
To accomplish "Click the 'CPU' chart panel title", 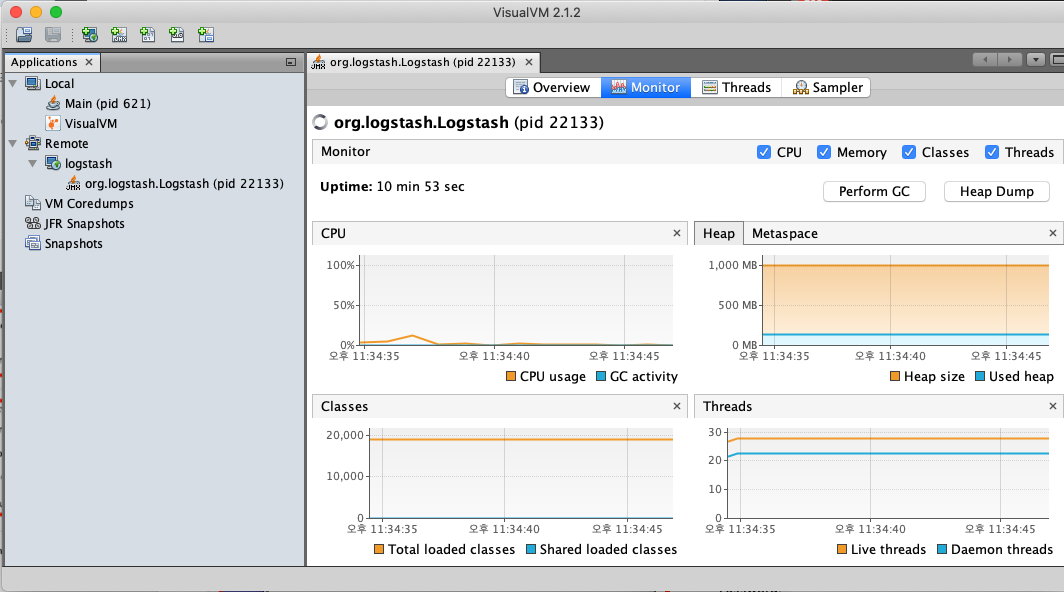I will 333,233.
